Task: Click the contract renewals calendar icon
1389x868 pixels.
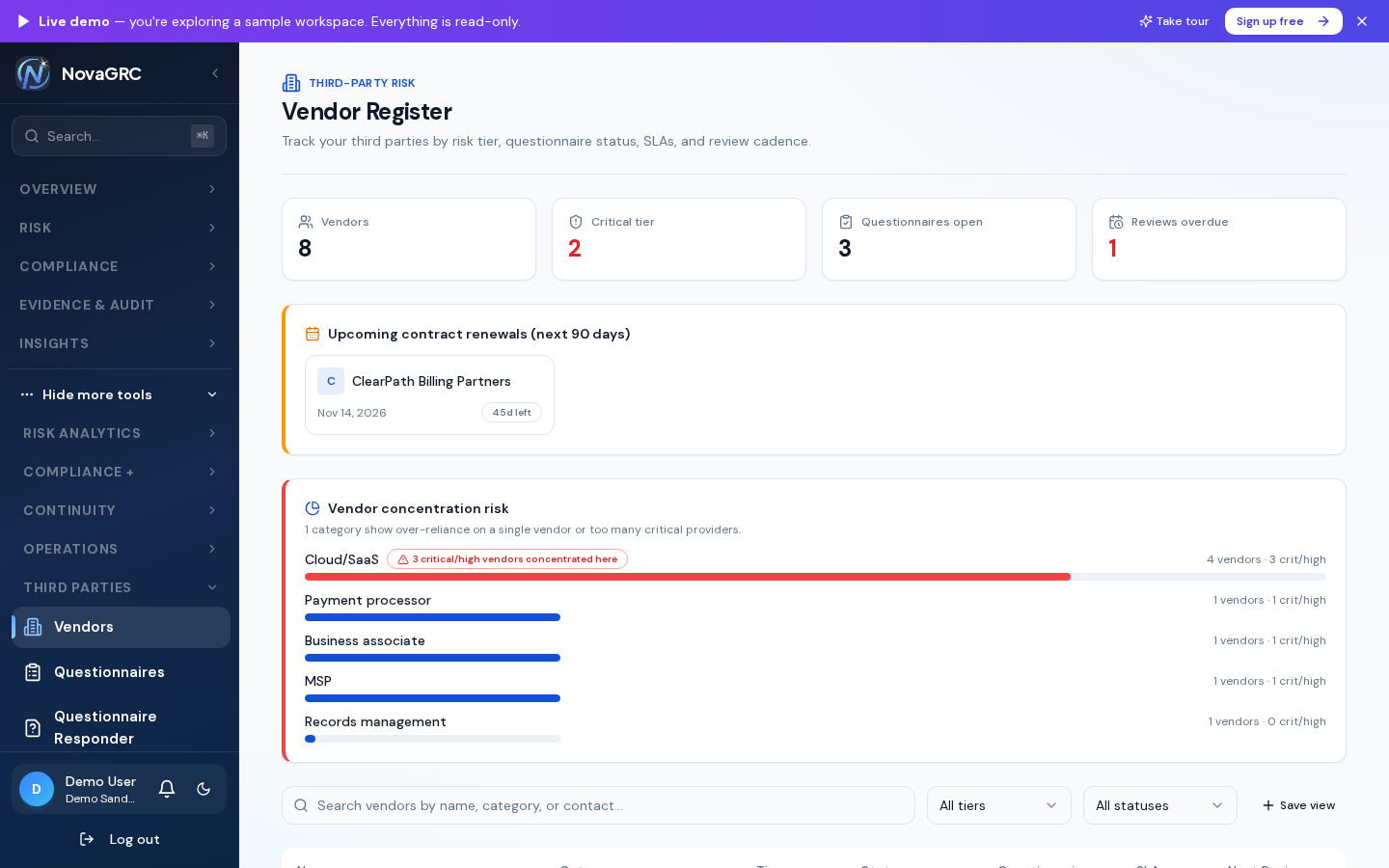Action: tap(313, 334)
